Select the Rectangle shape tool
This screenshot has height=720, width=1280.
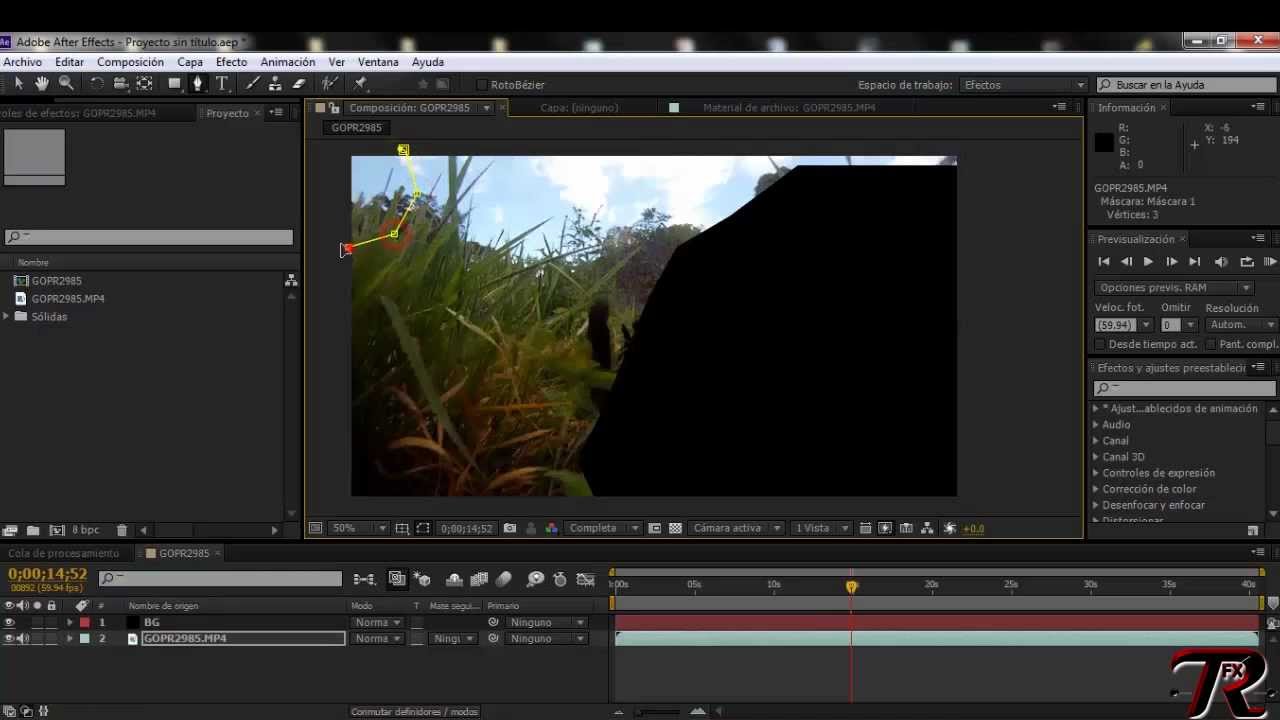(174, 84)
